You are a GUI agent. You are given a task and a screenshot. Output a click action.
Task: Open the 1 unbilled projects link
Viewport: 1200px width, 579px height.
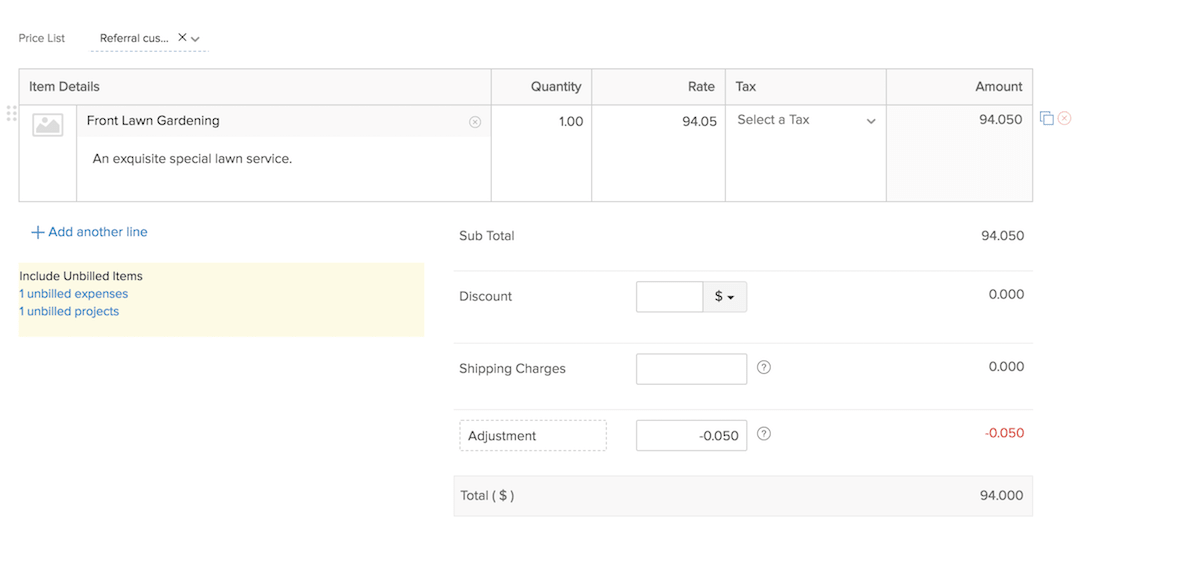[x=68, y=311]
